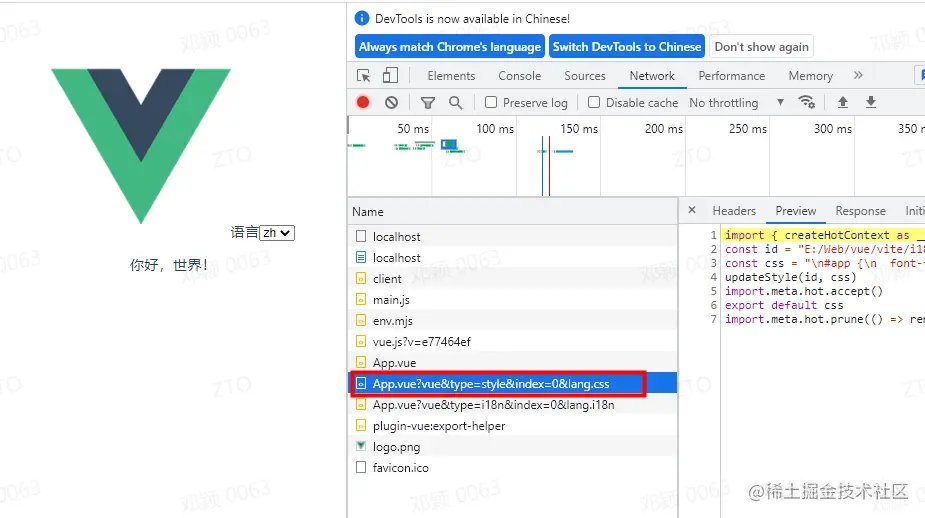Image resolution: width=925 pixels, height=518 pixels.
Task: Click the Name column header
Action: click(x=512, y=212)
